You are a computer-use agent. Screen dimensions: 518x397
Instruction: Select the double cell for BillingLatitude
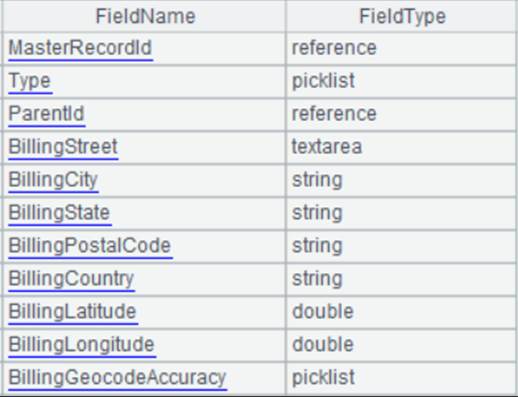pos(401,312)
